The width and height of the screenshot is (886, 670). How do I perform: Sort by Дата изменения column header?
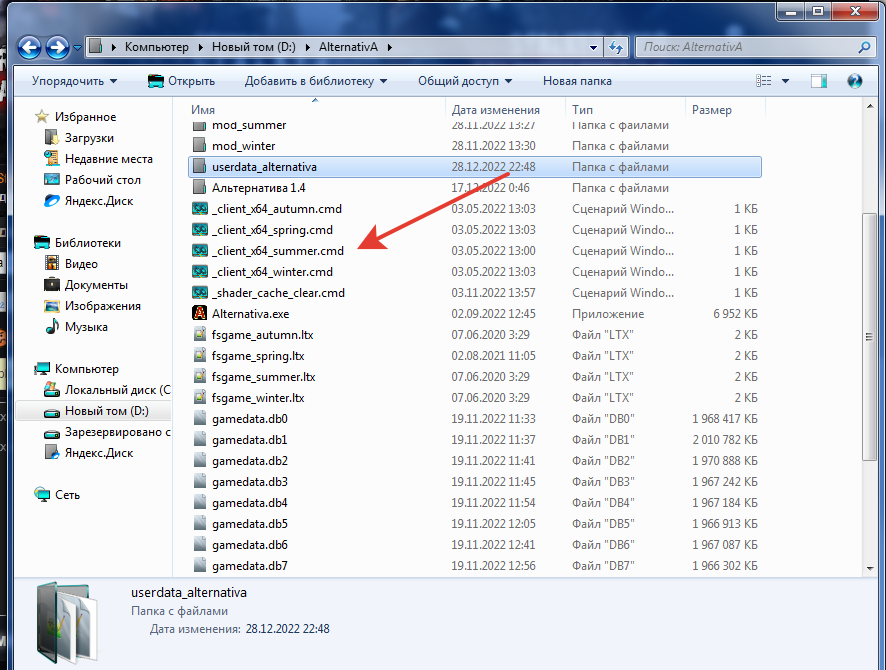(495, 110)
